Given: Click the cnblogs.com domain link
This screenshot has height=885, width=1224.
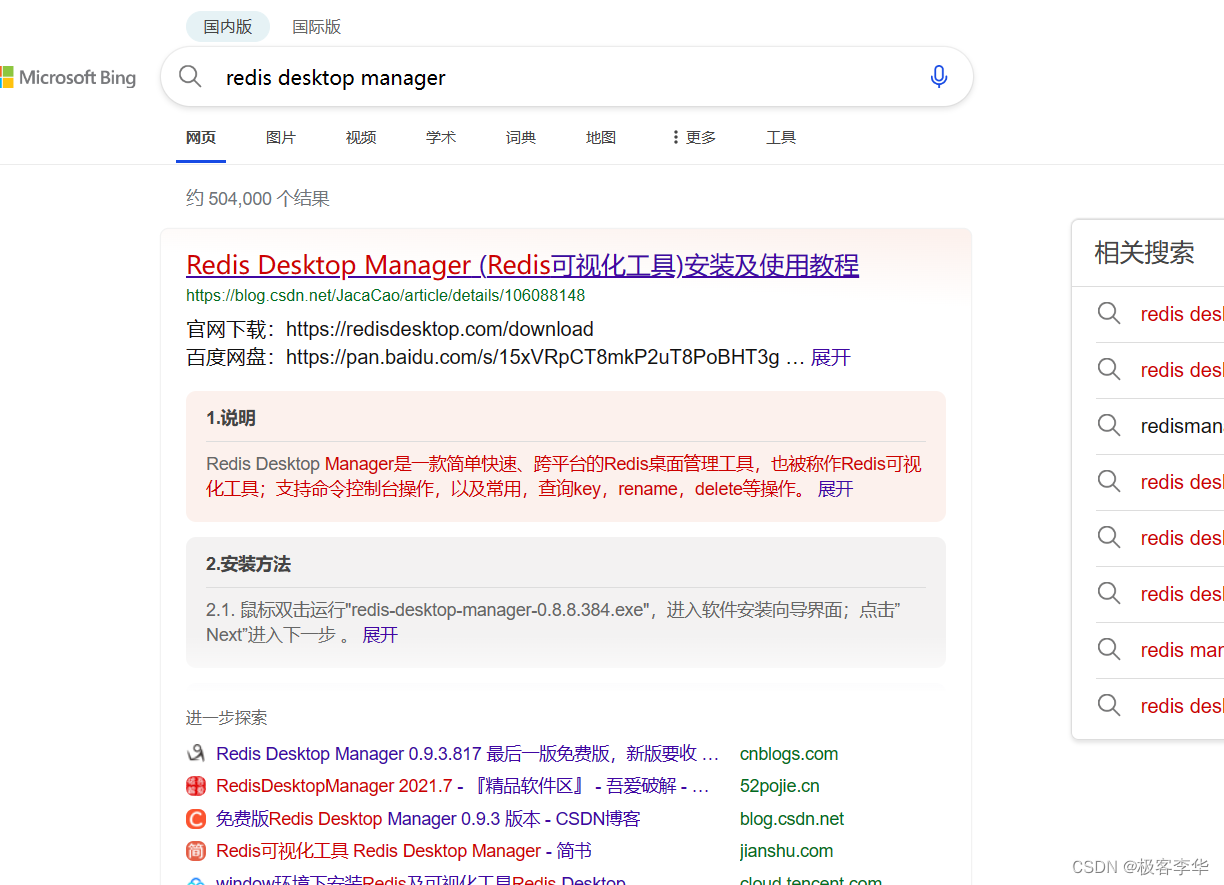Looking at the screenshot, I should coord(789,754).
